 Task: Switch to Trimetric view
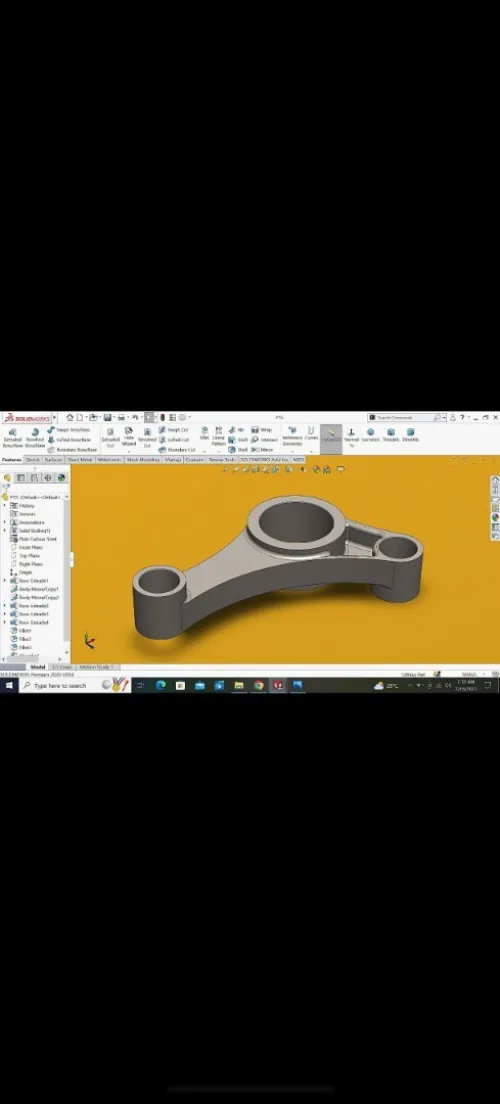[391, 435]
